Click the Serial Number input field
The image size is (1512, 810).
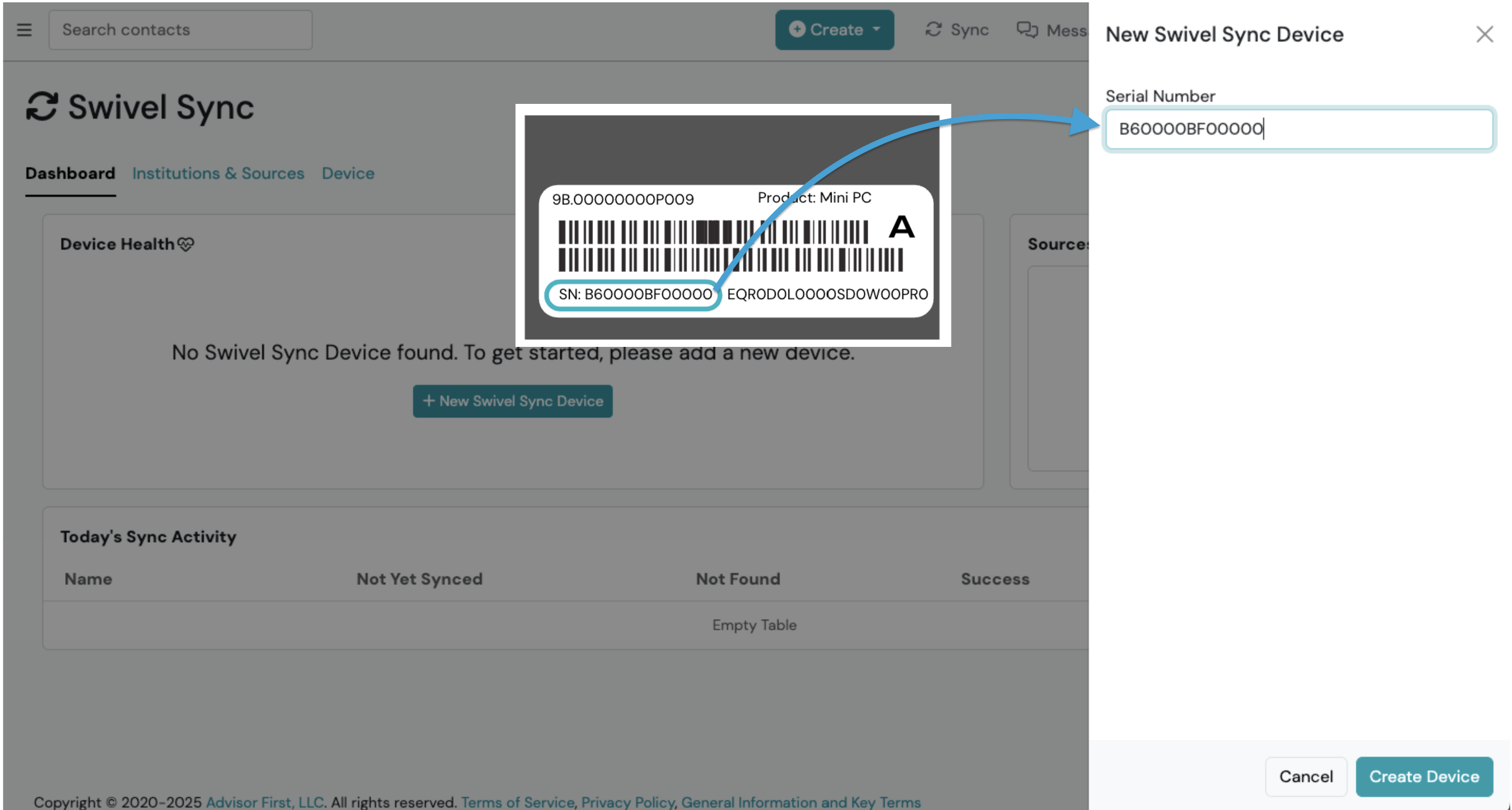coord(1298,129)
